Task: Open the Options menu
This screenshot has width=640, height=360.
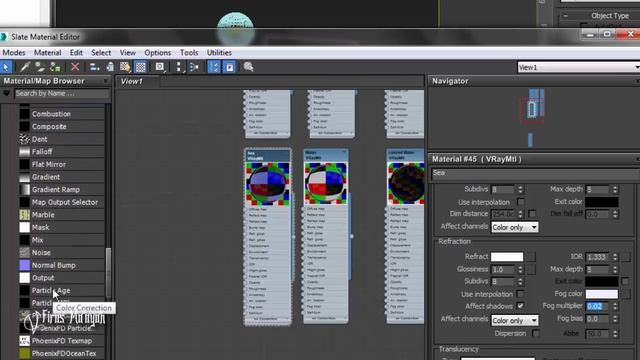Action: 158,53
